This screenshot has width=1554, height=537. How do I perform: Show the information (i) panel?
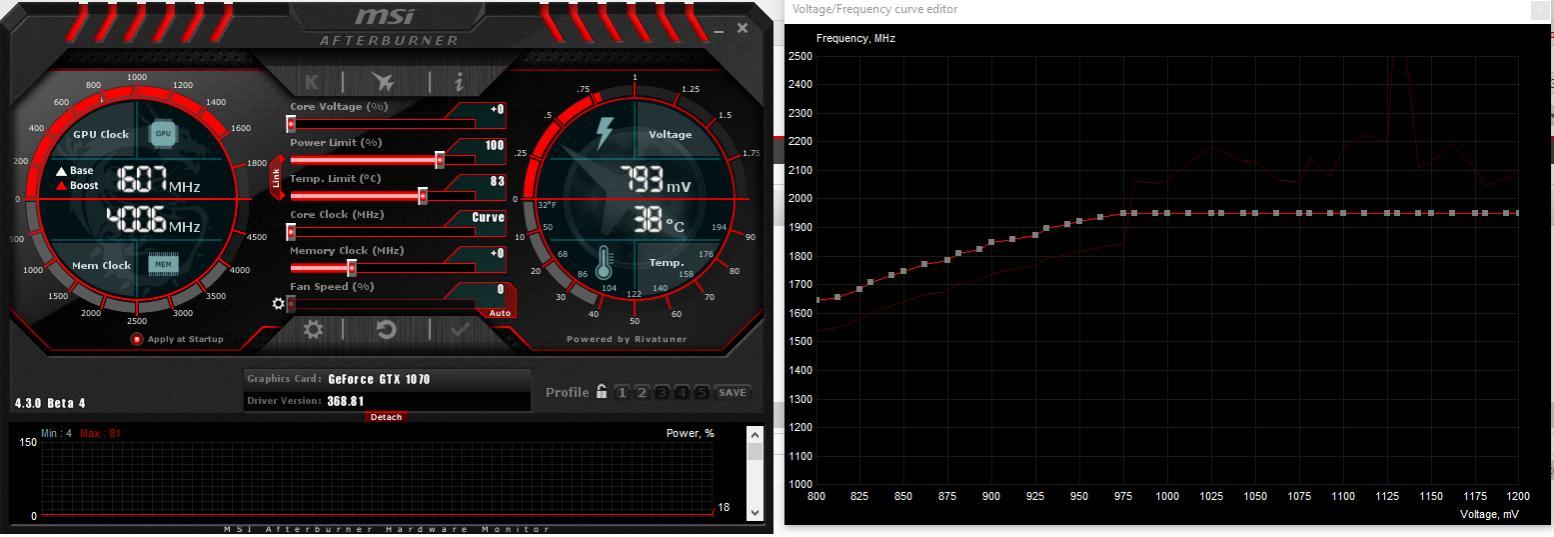point(459,82)
